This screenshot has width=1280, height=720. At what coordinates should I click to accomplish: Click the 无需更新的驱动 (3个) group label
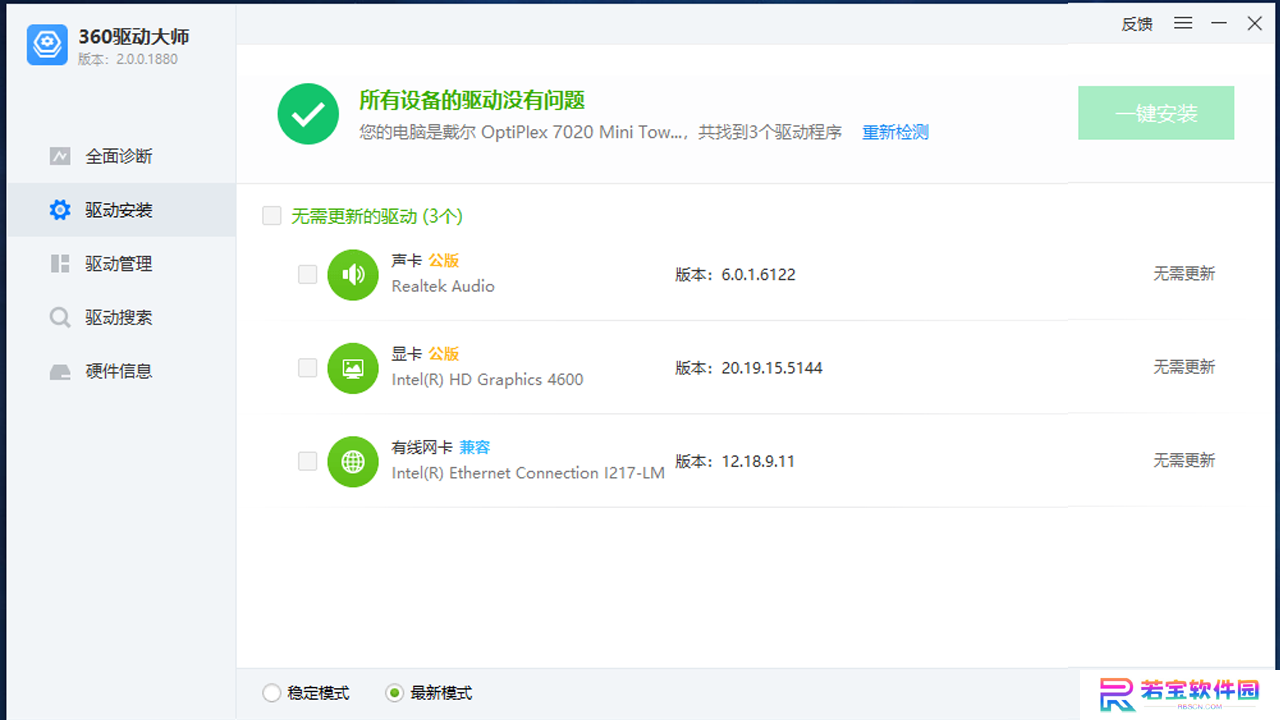pos(377,216)
